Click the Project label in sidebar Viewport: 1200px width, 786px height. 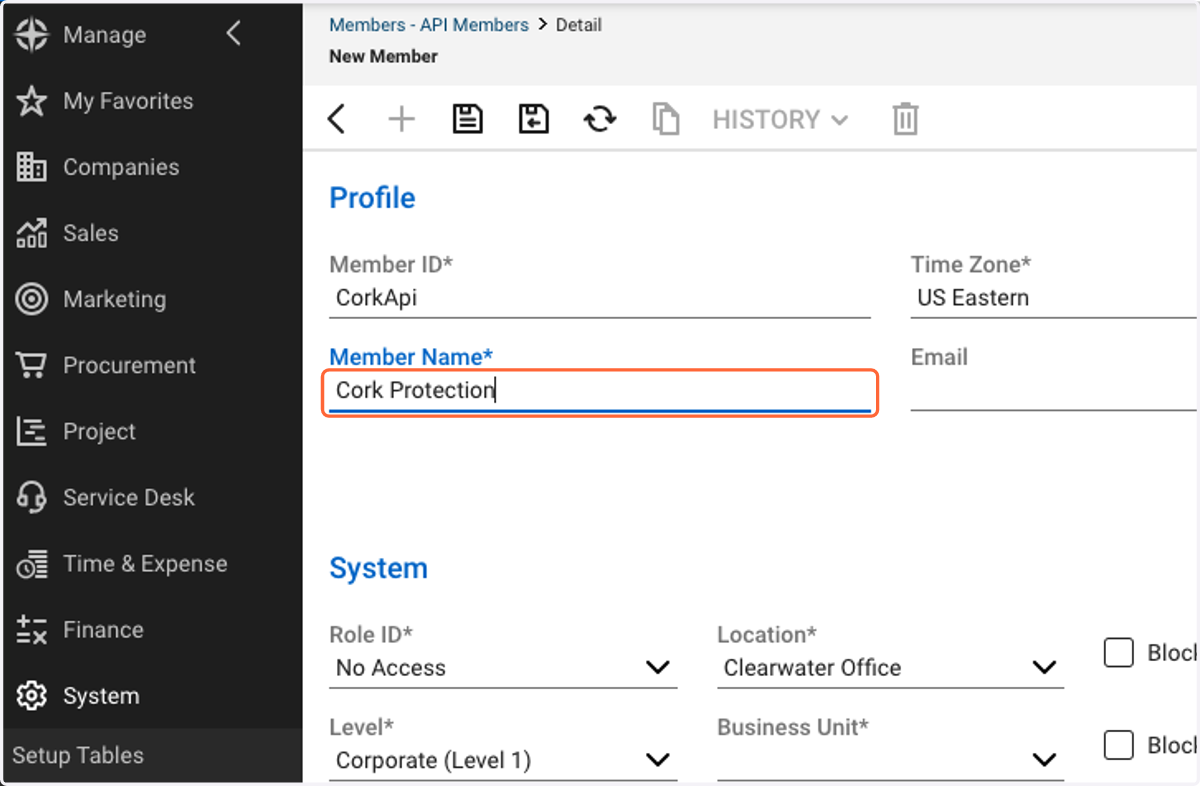[99, 431]
